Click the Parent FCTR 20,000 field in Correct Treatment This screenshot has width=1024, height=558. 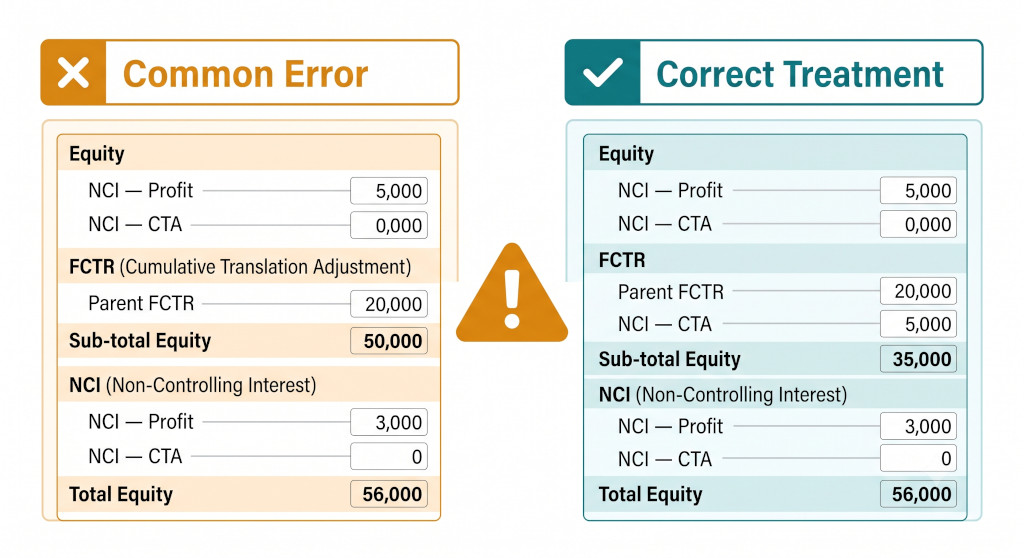(918, 291)
